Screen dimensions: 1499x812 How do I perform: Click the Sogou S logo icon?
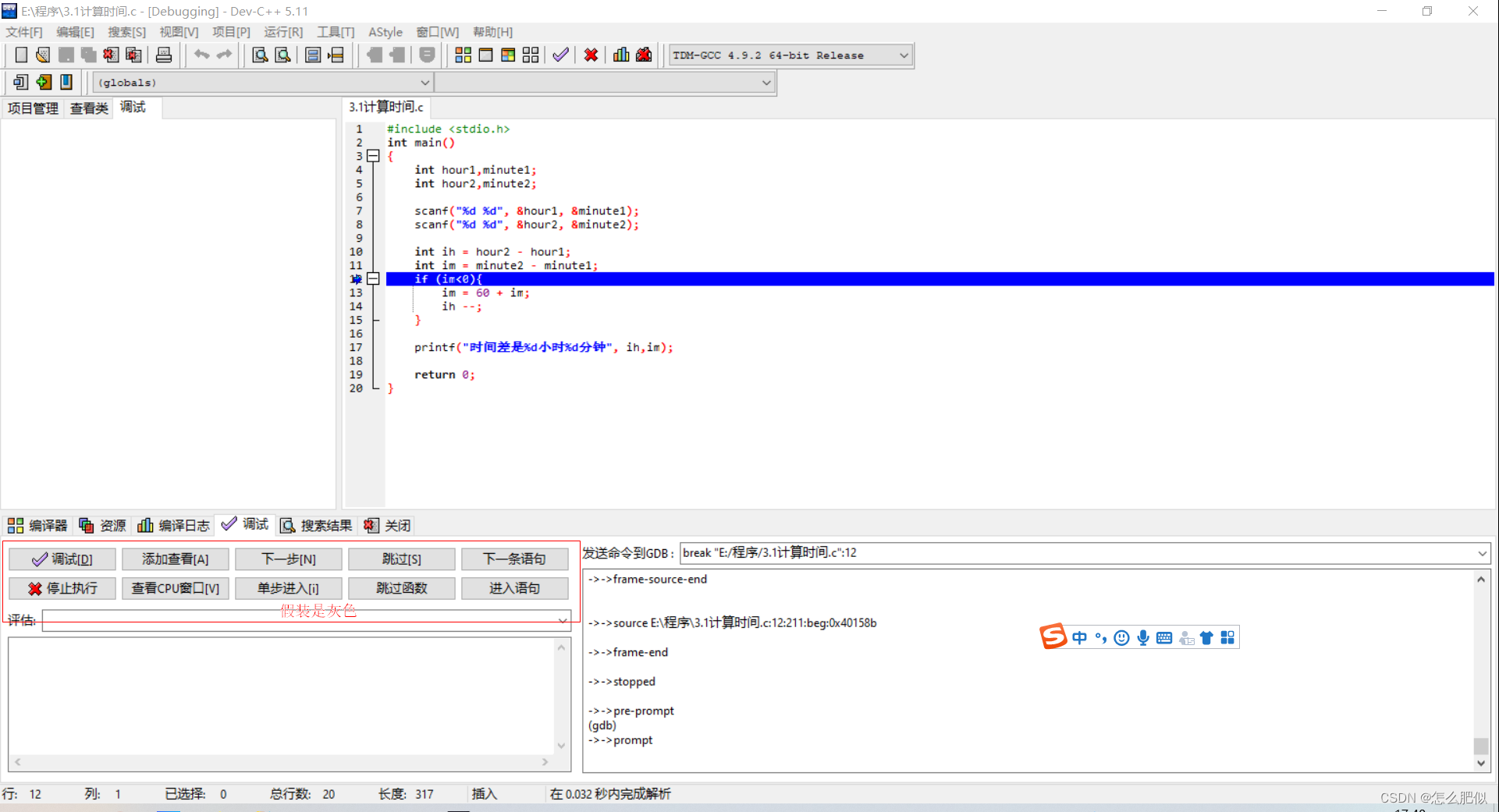point(1053,636)
